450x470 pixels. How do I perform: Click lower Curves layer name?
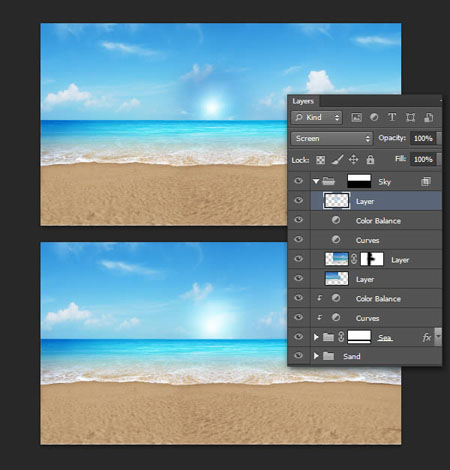click(367, 318)
